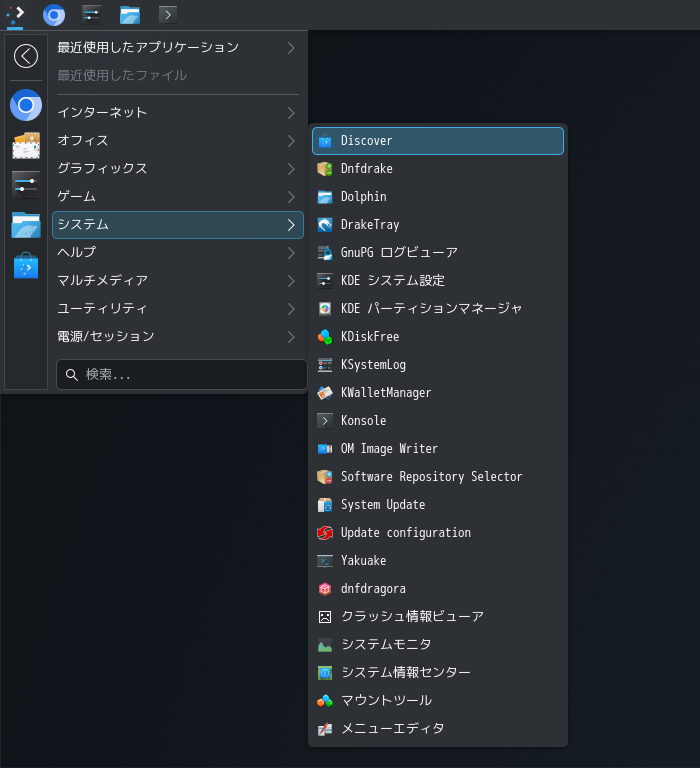Screen dimensions: 700x768
Task: Select the システム category label
Action: [x=83, y=224]
